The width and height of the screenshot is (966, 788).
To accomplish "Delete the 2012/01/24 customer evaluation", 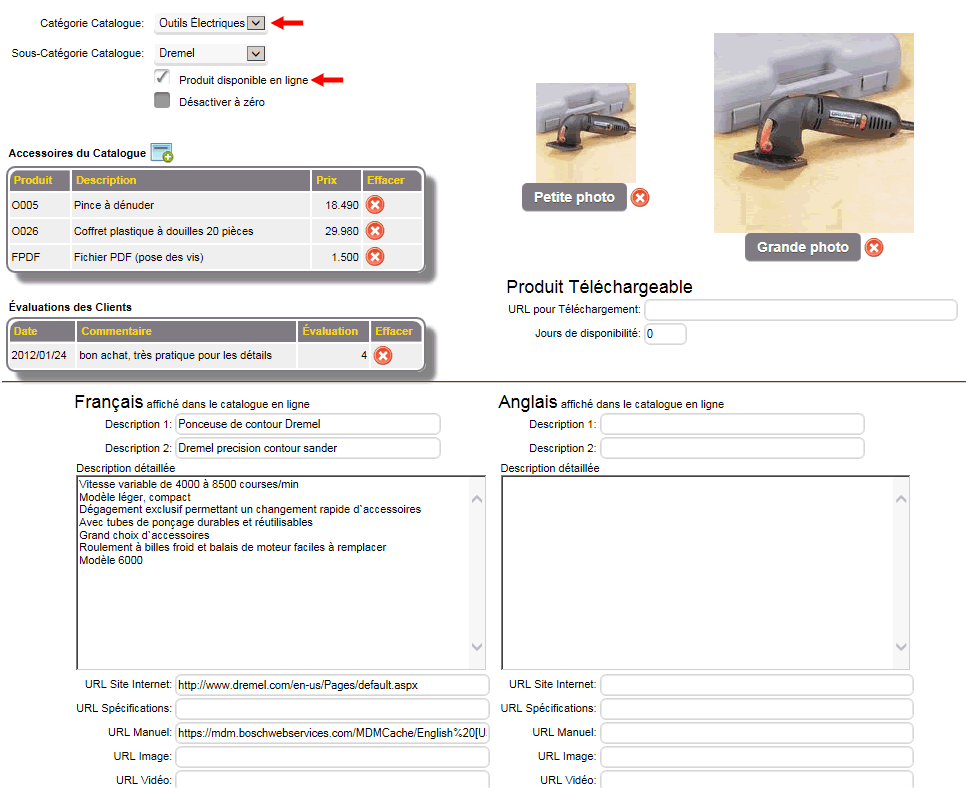I will [383, 355].
